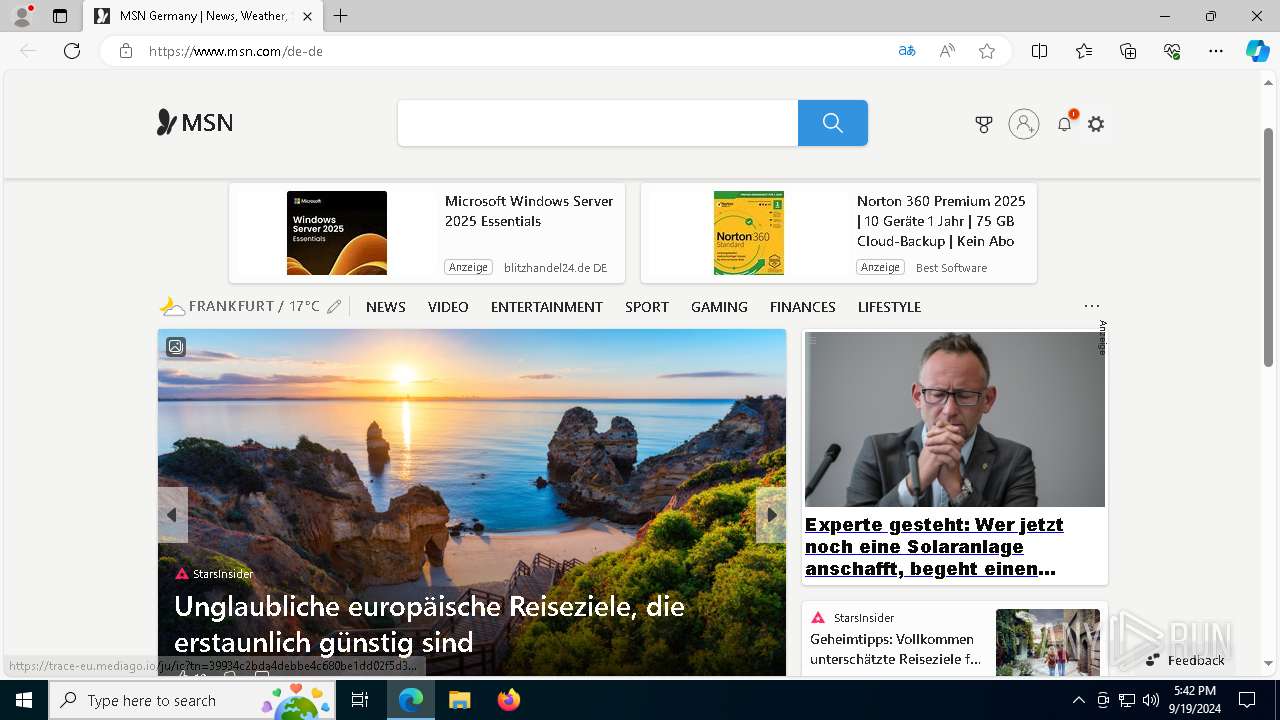Open the Edge profile icon in title bar

(x=22, y=16)
